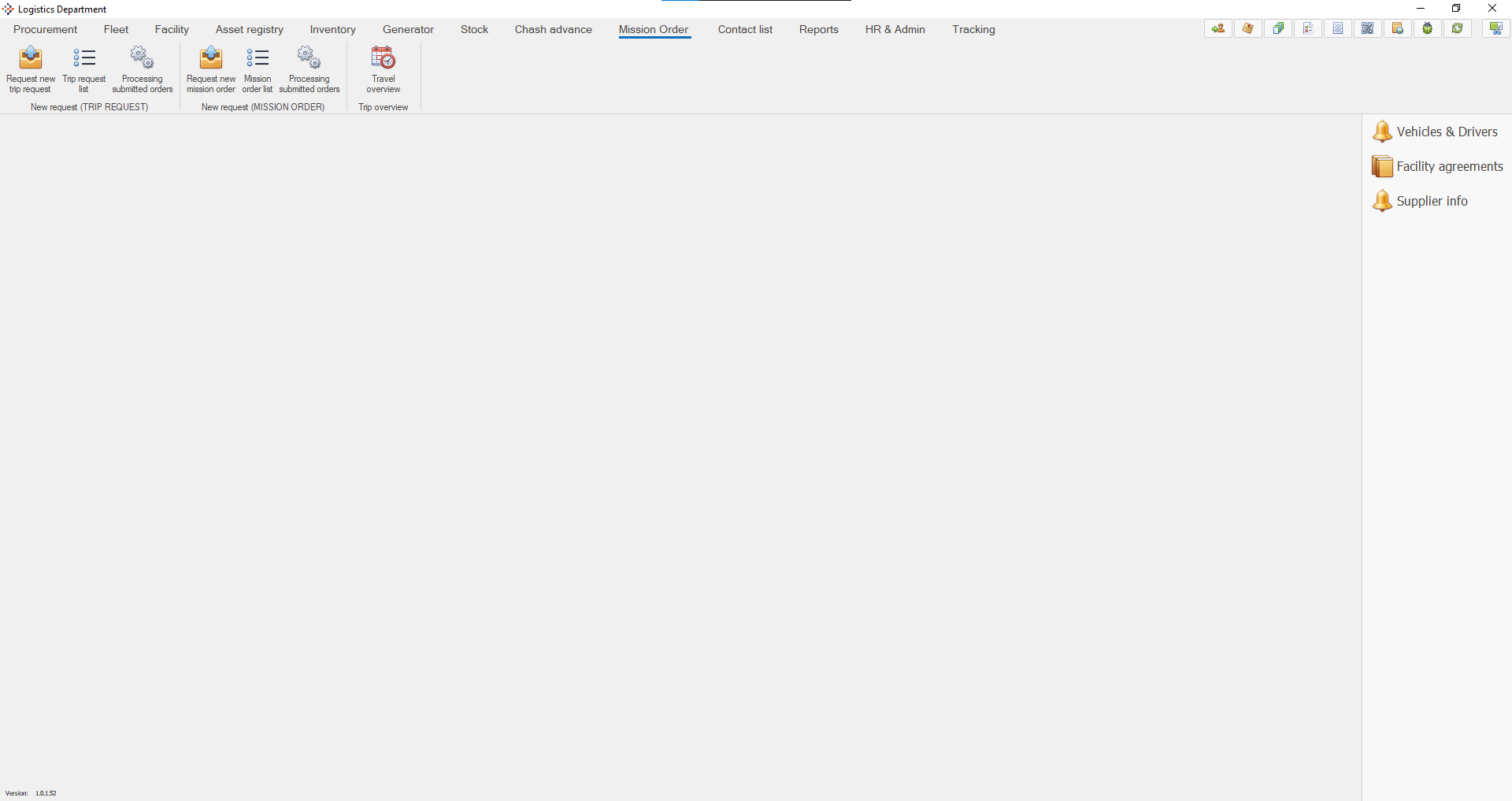The image size is (1512, 801).
Task: Click the Supplier info link
Action: [1431, 201]
